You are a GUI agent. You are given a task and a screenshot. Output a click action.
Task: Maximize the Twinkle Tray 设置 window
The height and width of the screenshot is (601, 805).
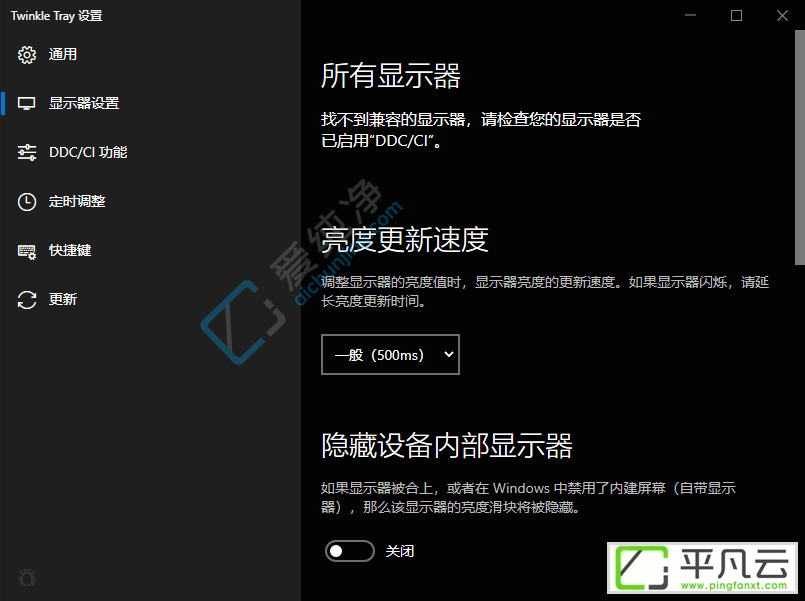pos(736,16)
